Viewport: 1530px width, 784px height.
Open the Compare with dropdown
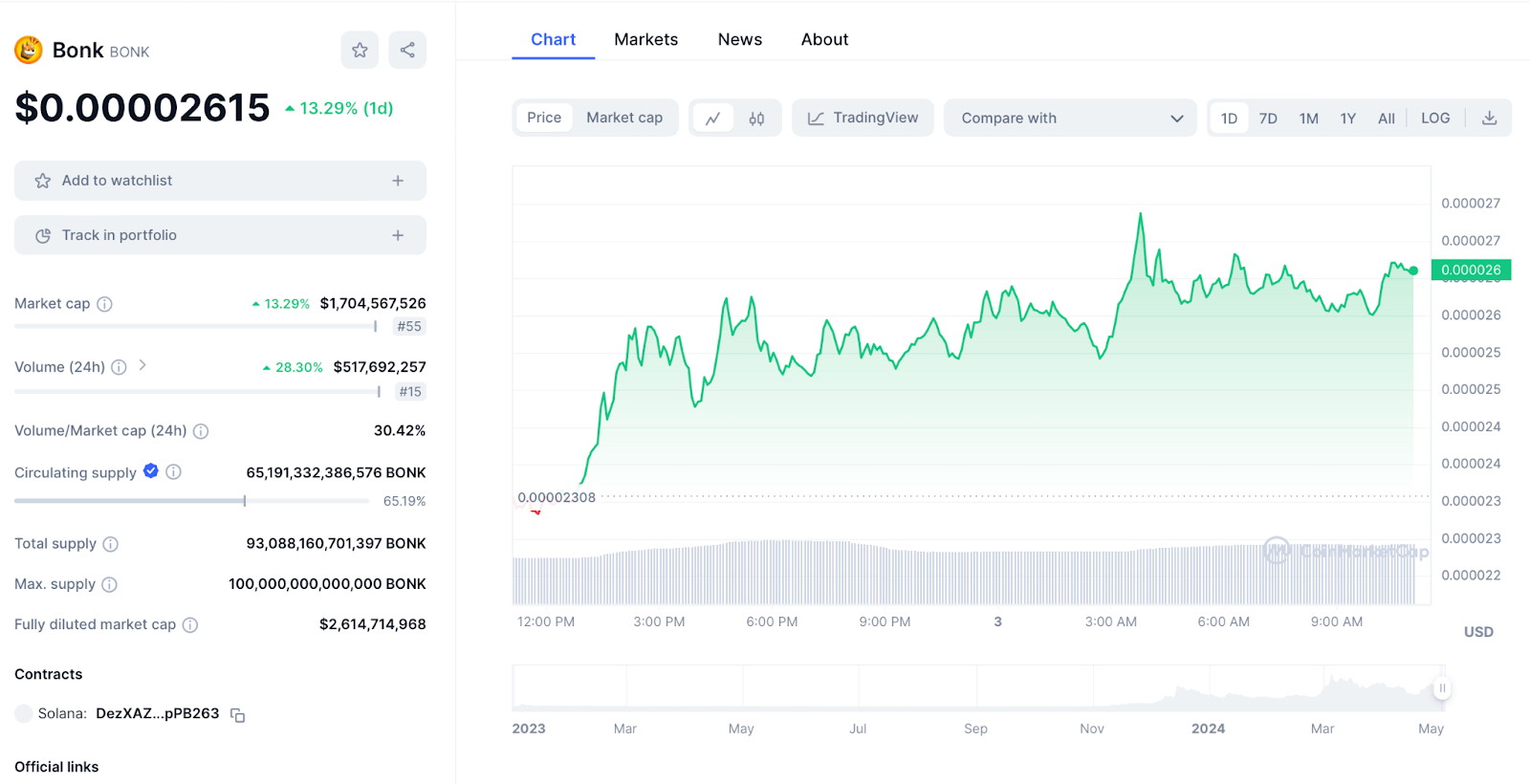pyautogui.click(x=1070, y=118)
